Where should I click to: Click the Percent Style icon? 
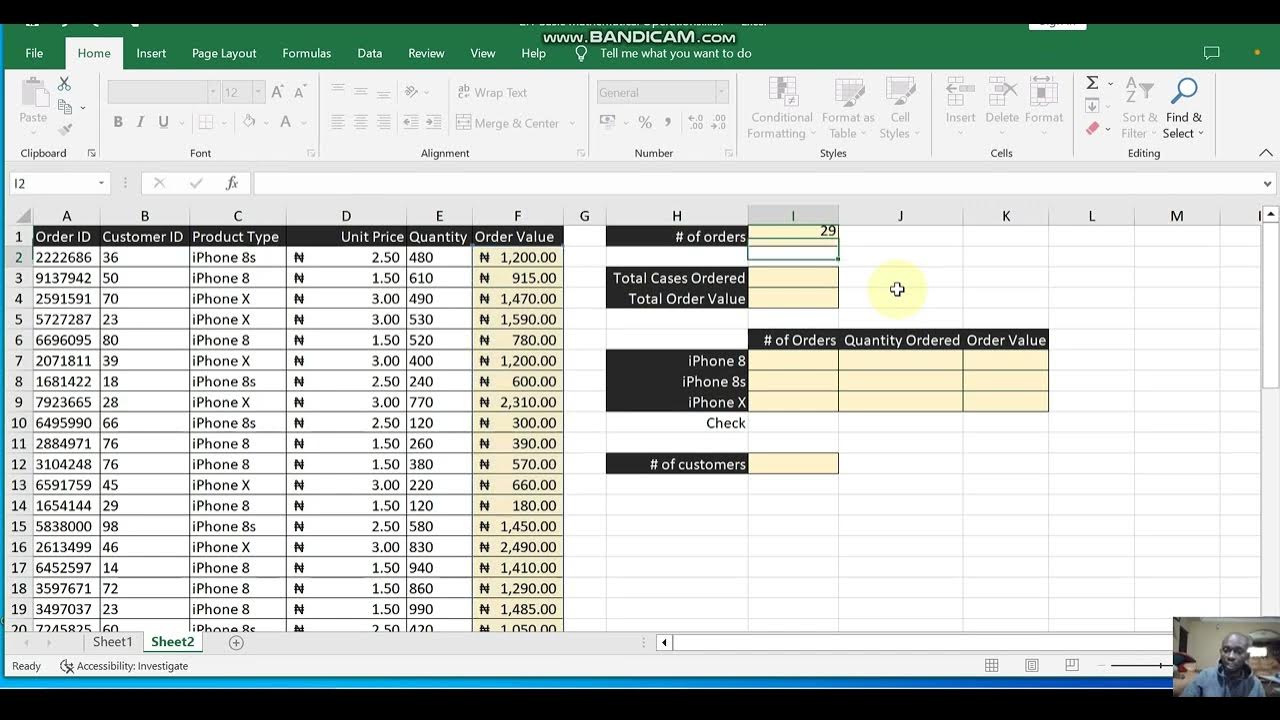point(645,122)
